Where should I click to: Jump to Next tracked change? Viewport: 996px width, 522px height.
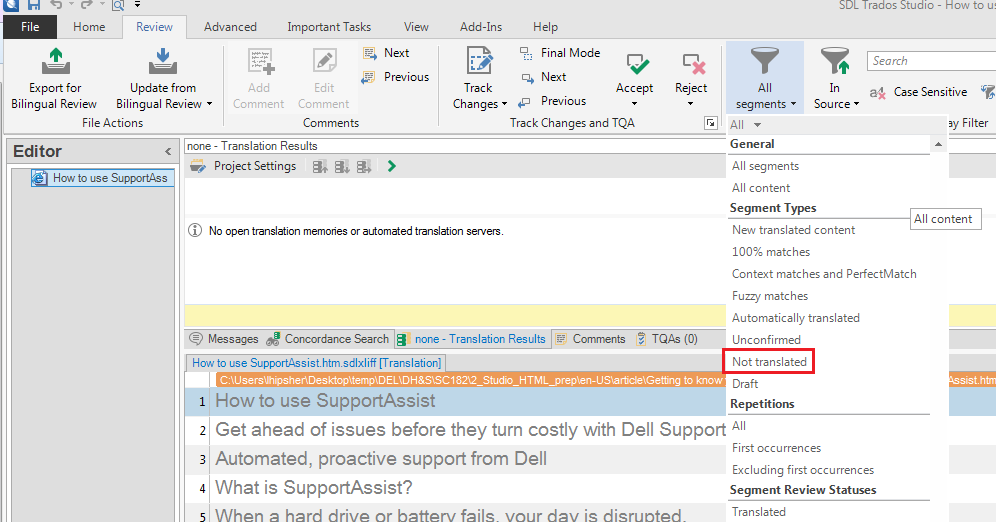pyautogui.click(x=543, y=77)
